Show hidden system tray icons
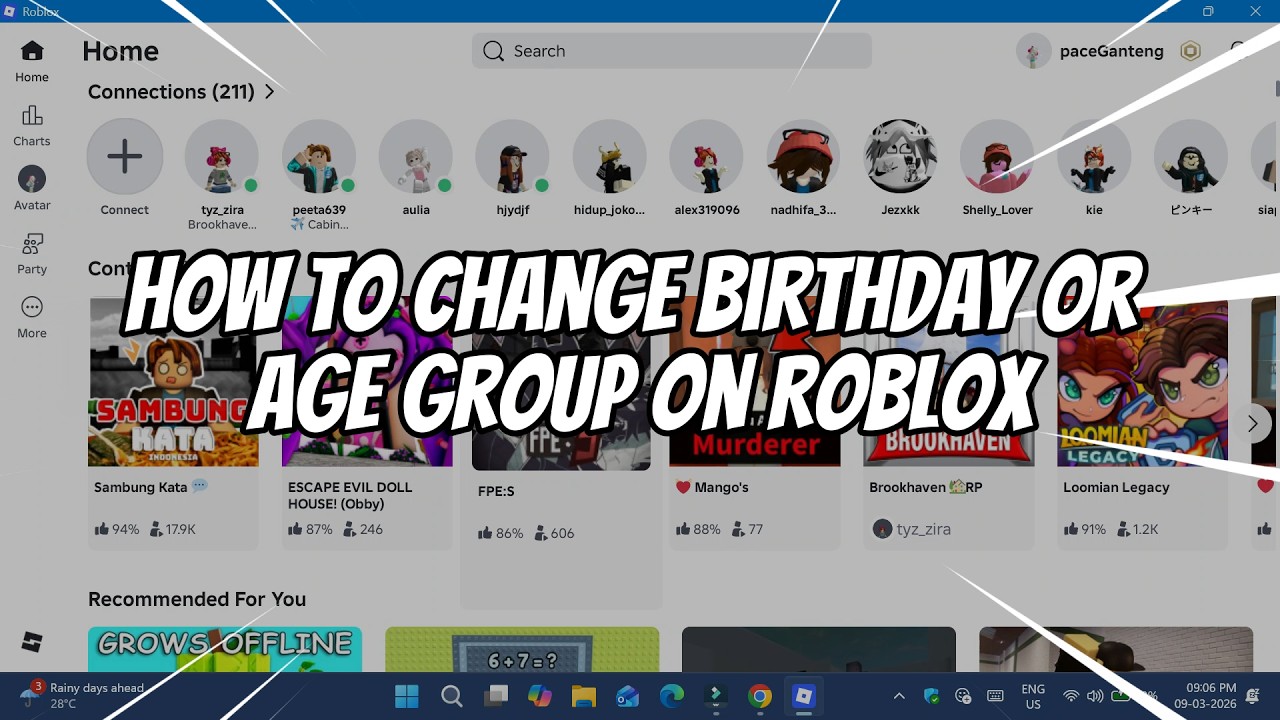1280x720 pixels. [899, 696]
